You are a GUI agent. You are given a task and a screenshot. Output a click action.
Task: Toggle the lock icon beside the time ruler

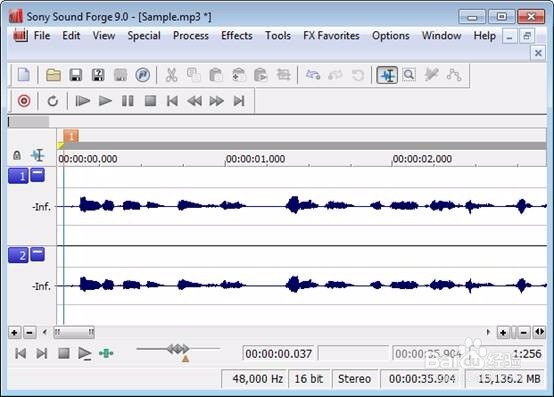tap(17, 155)
